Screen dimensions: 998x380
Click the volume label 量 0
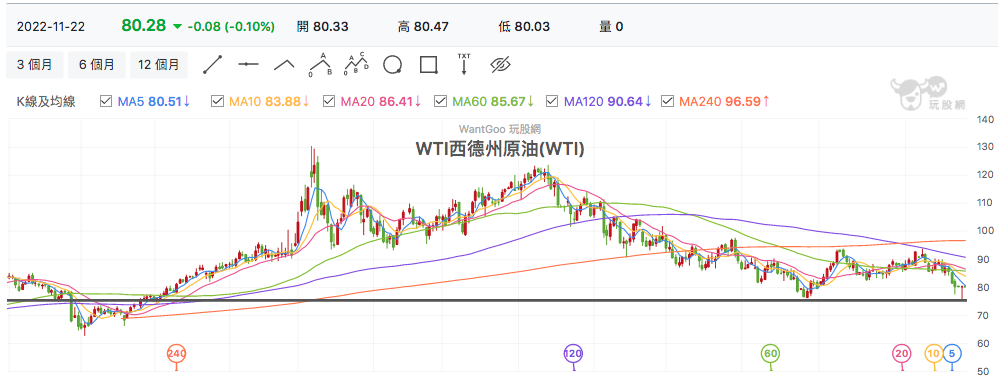(x=611, y=27)
